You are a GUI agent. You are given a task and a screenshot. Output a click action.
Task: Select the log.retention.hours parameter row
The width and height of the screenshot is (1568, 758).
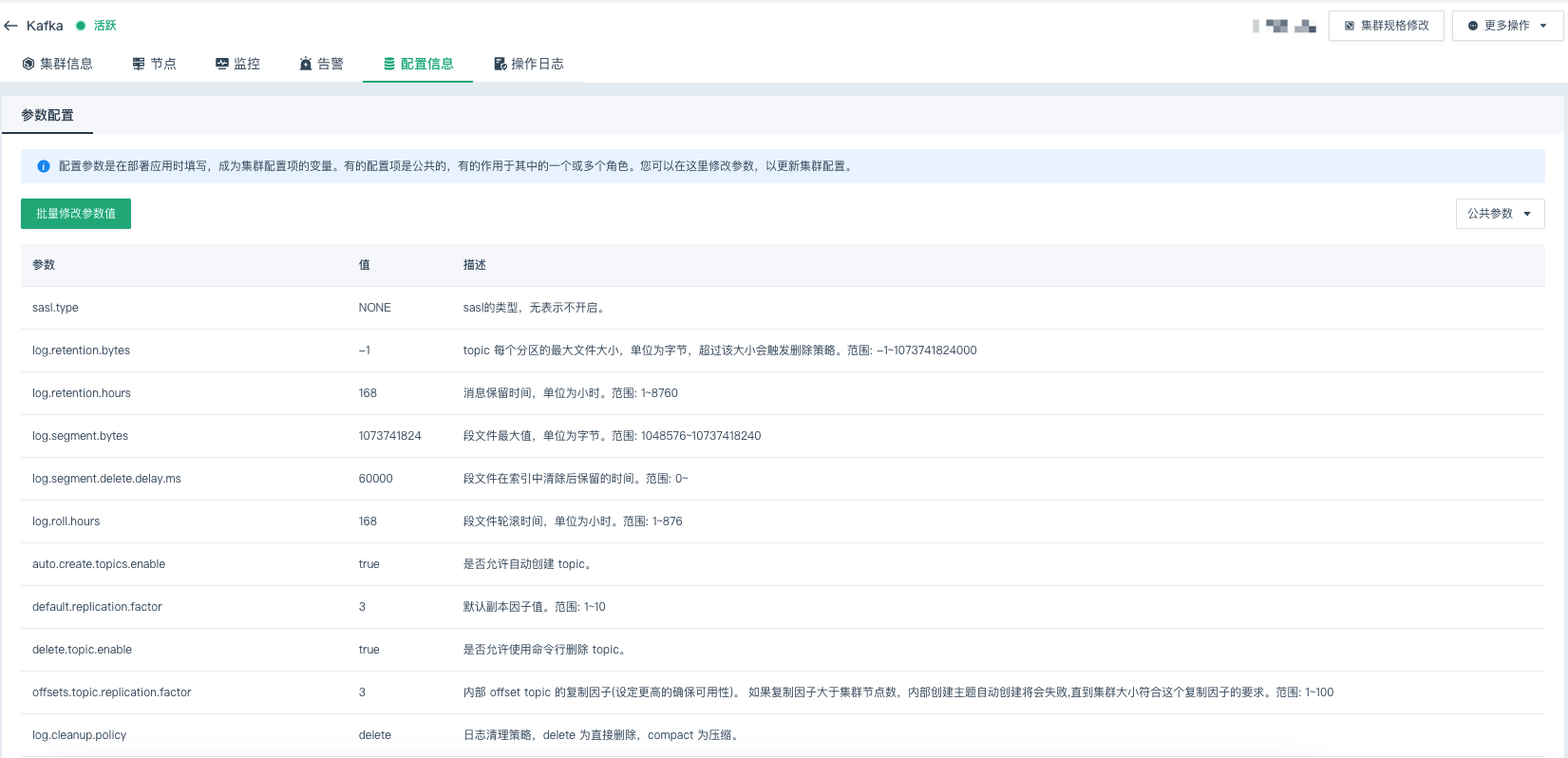tap(82, 393)
